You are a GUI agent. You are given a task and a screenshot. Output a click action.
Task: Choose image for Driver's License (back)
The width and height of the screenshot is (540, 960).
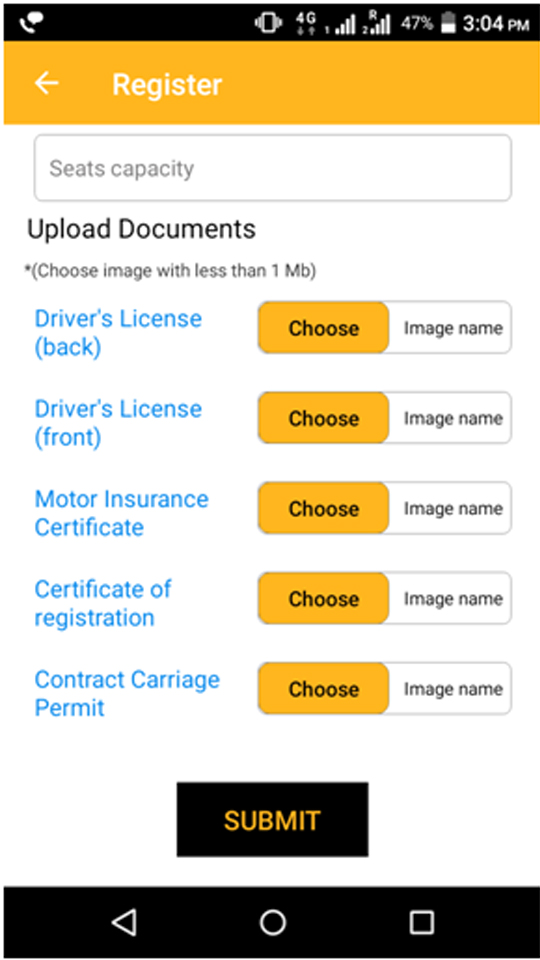[323, 328]
